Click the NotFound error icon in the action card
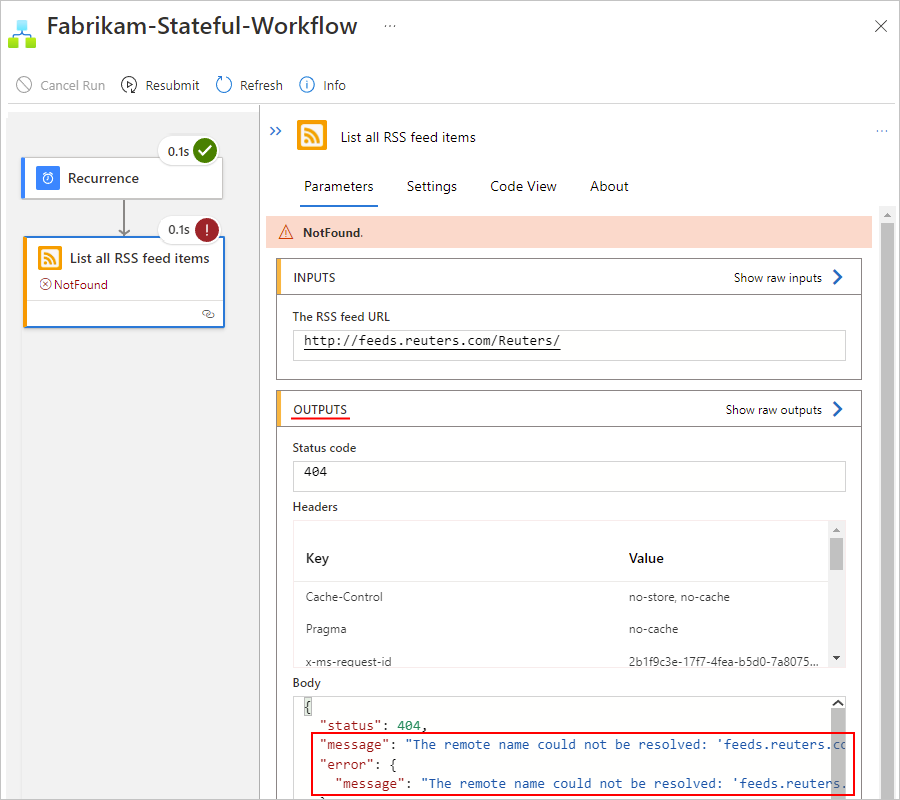 pos(45,284)
